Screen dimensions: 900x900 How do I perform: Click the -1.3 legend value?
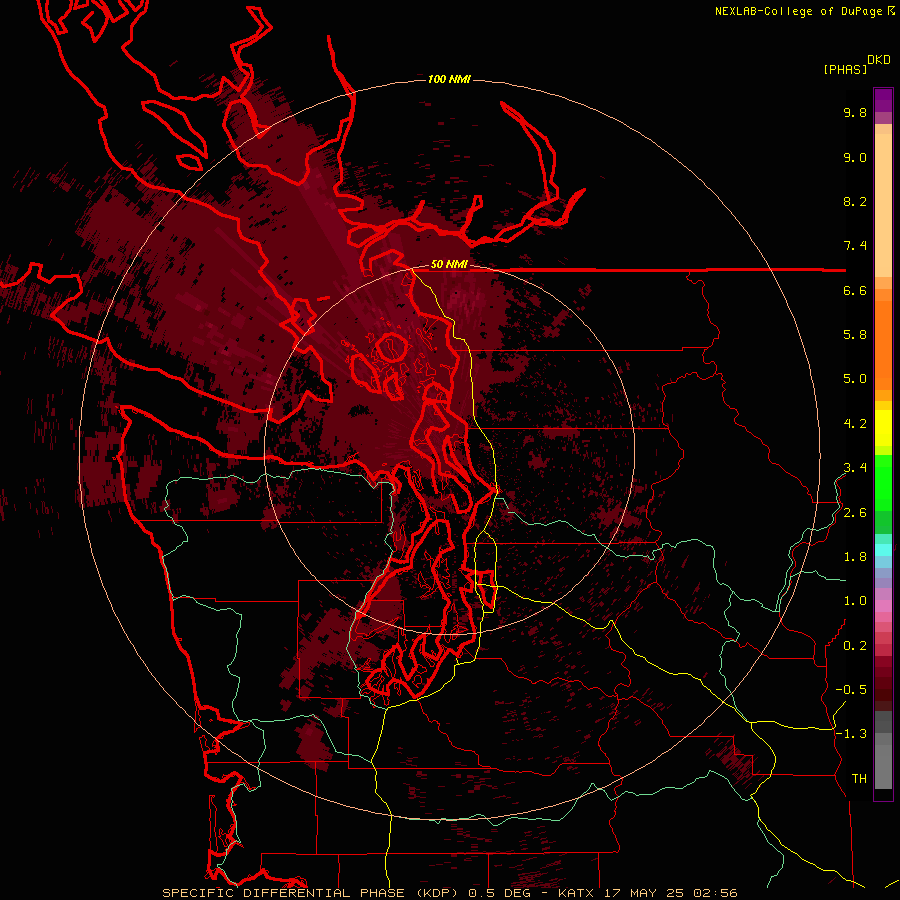(851, 734)
